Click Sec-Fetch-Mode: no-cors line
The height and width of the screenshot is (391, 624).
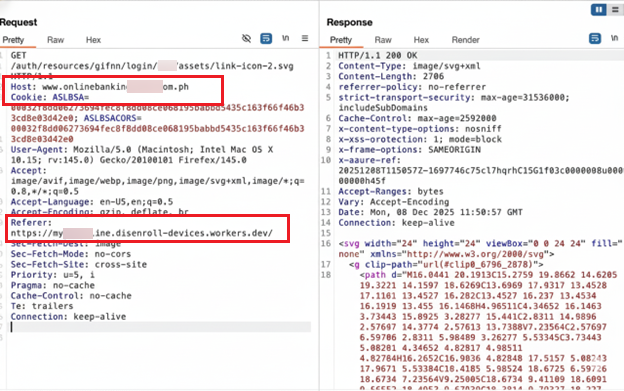[70, 254]
